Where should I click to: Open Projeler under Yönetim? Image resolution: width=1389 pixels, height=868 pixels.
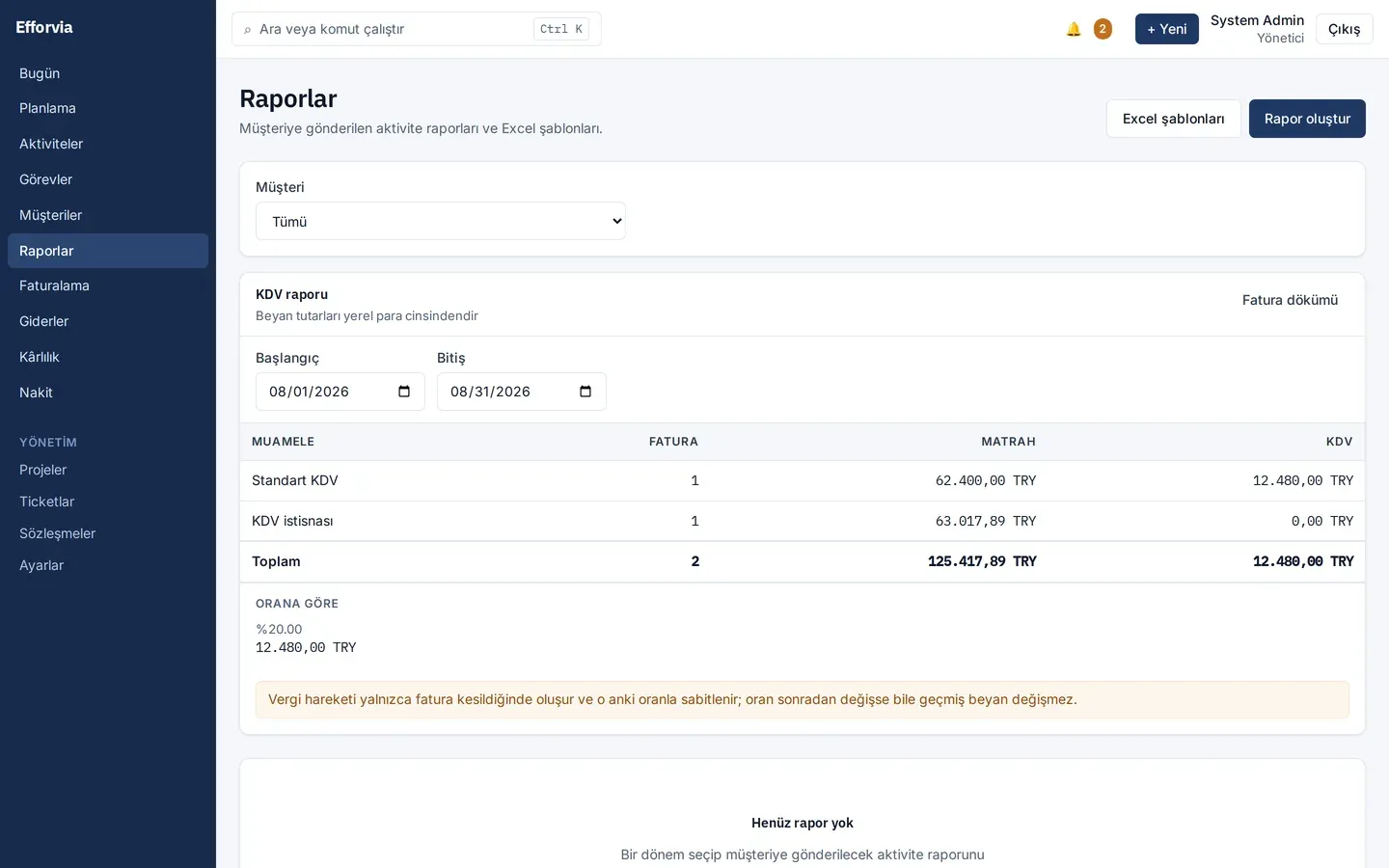click(x=108, y=470)
